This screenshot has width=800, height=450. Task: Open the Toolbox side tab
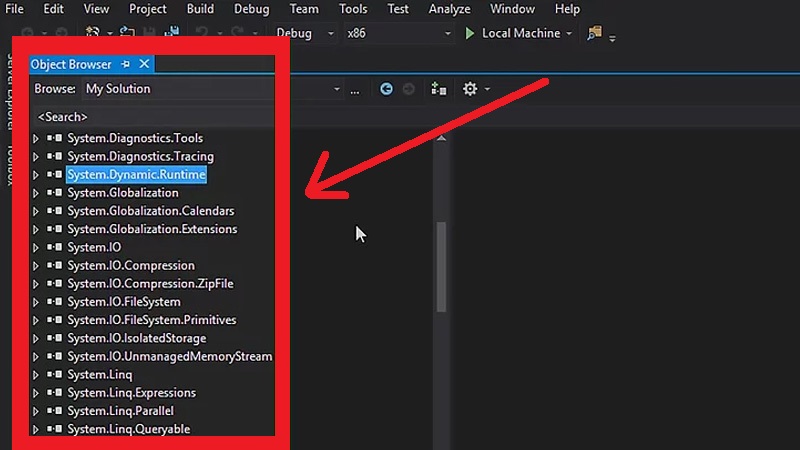tap(10, 164)
